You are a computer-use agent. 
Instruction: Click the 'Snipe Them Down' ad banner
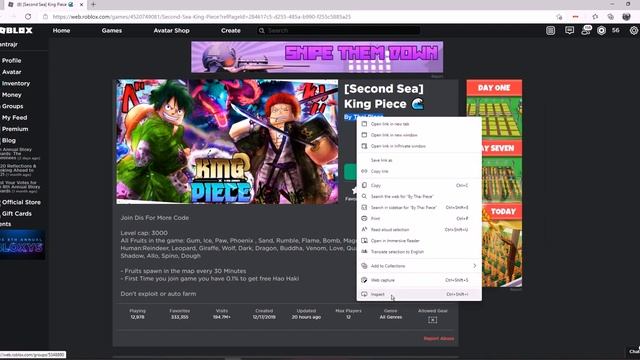[317, 57]
